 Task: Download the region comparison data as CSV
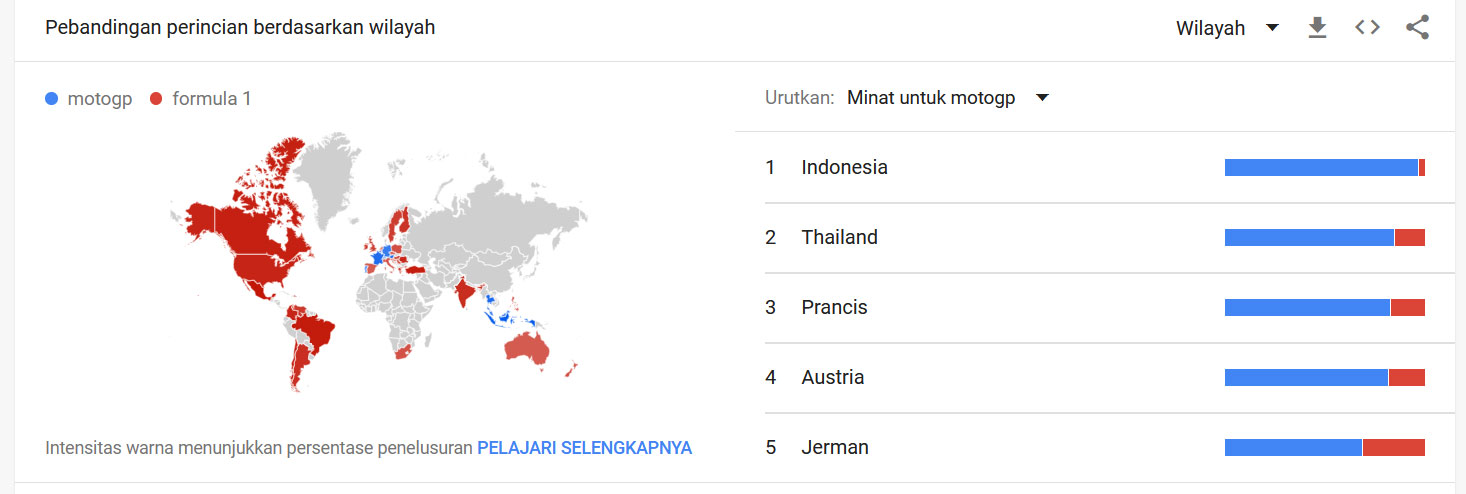(x=1318, y=28)
